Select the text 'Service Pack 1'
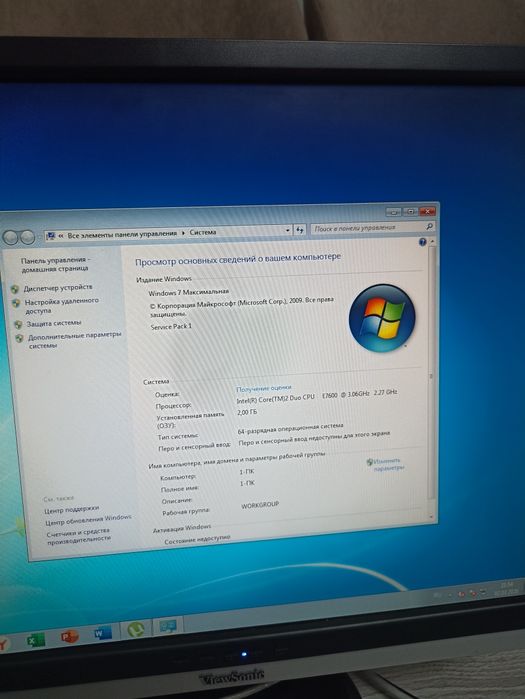The height and width of the screenshot is (699, 525). pos(171,327)
